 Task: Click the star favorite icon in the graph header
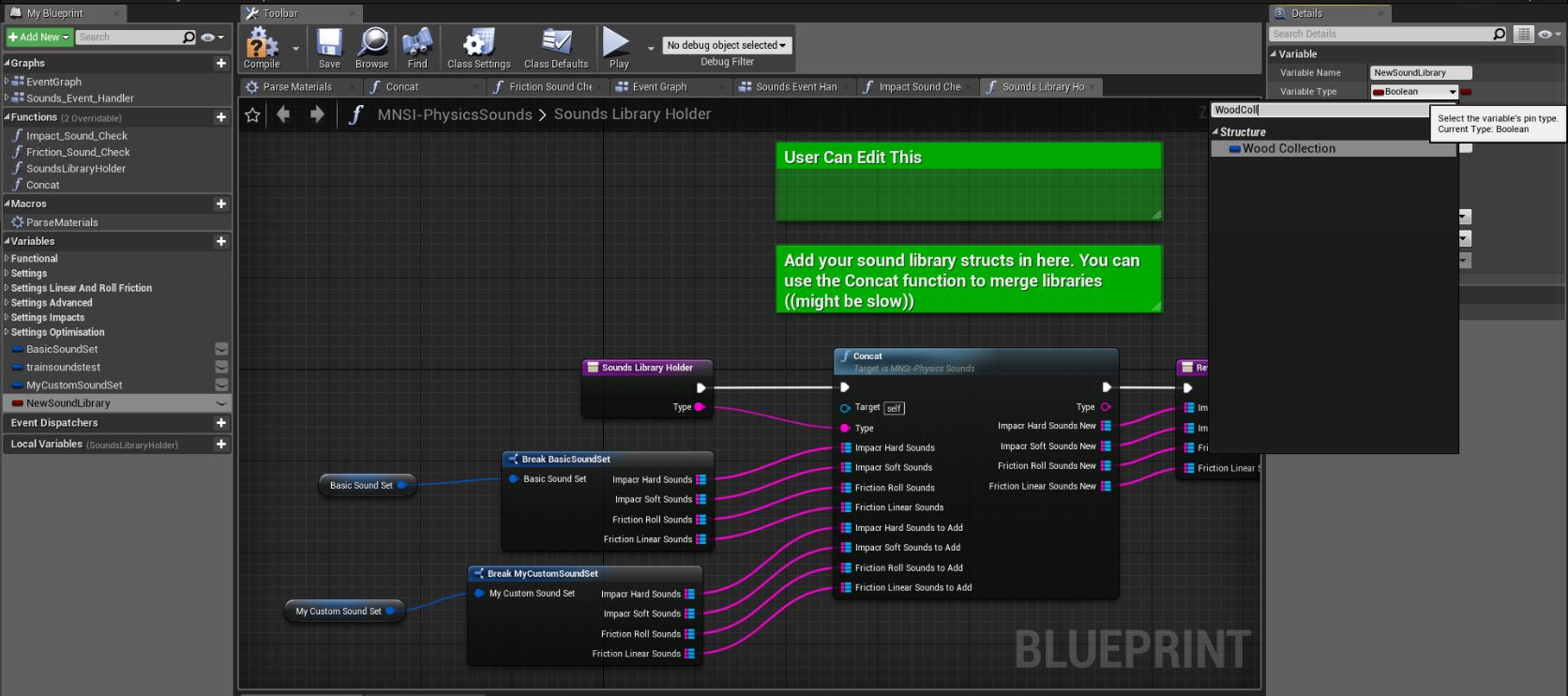tap(252, 114)
